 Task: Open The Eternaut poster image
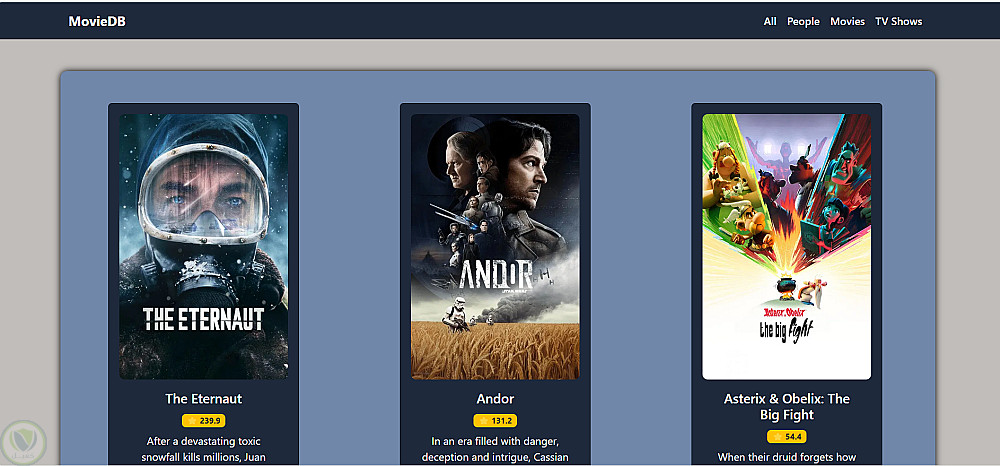tap(203, 247)
